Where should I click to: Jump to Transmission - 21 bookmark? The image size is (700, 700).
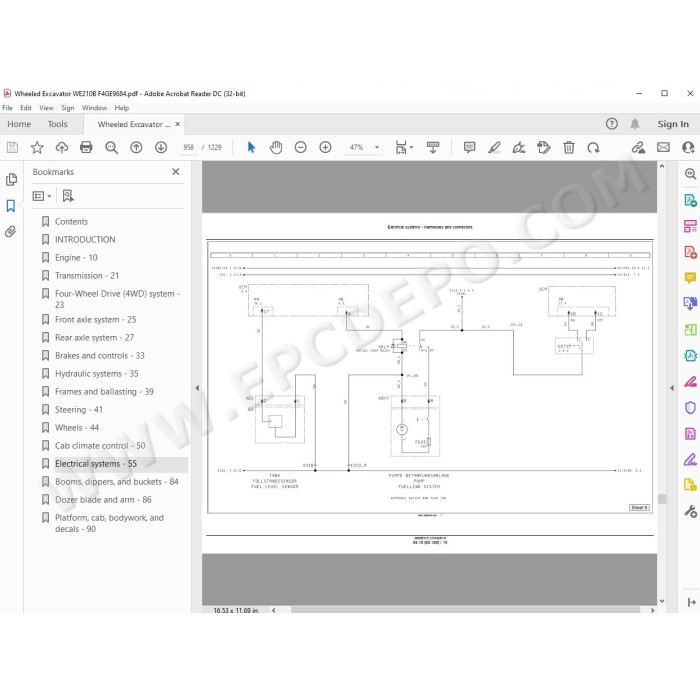coord(87,275)
